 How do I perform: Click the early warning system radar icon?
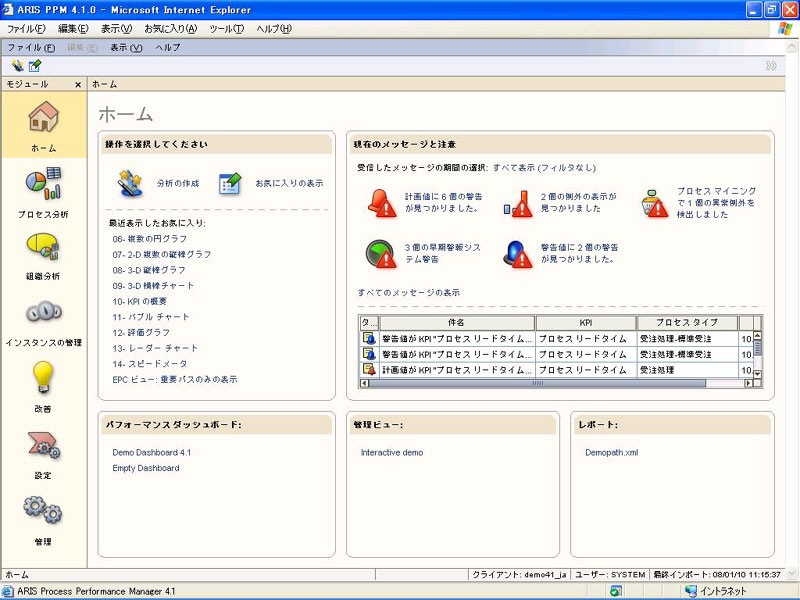pos(381,254)
